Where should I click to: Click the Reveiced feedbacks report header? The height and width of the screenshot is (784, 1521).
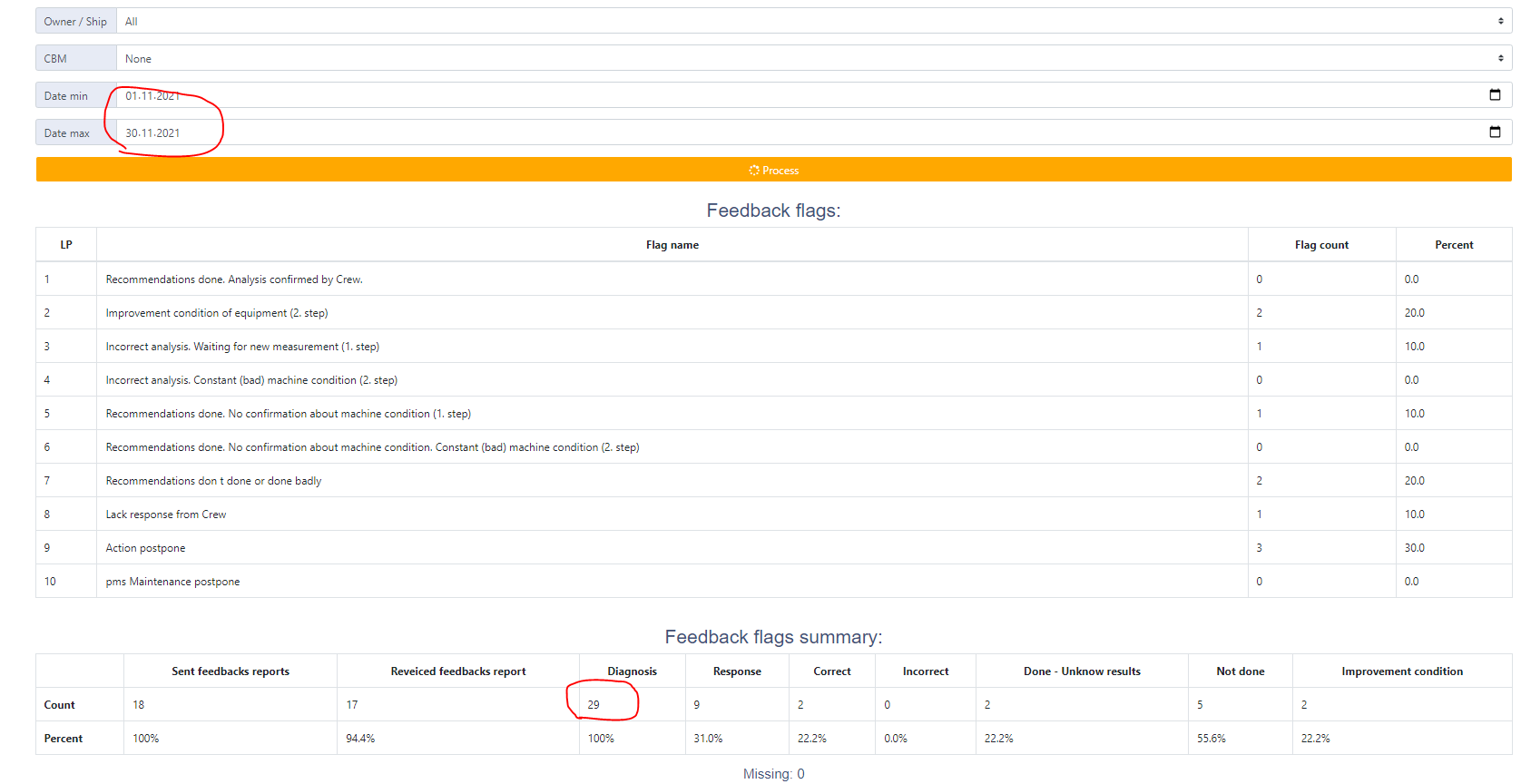[457, 671]
